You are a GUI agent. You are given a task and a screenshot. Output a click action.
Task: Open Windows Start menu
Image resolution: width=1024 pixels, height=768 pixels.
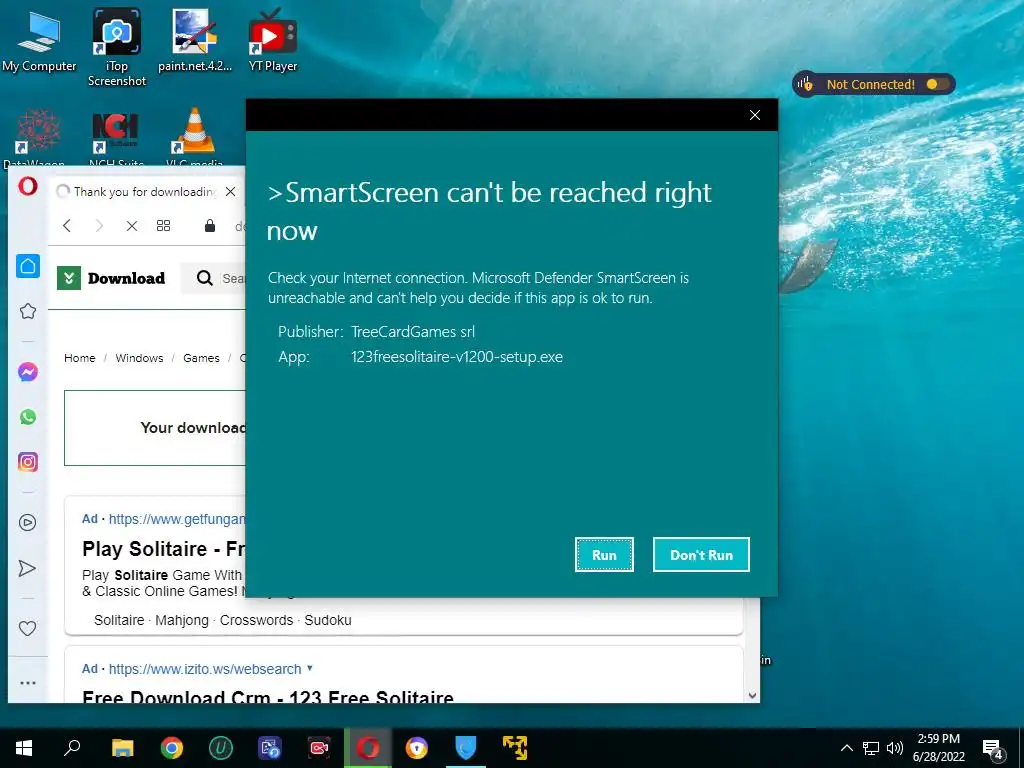[24, 748]
